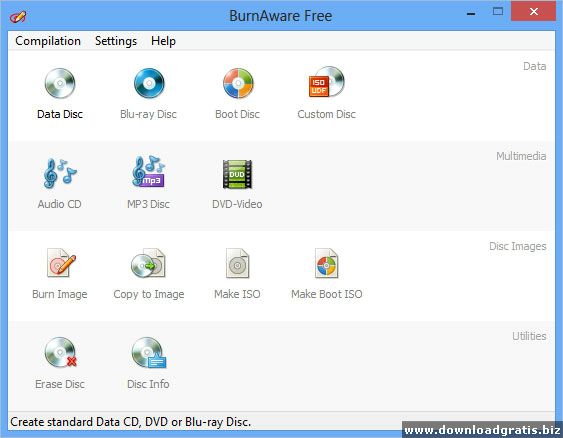Click the "Disc Images" section heading

tap(518, 246)
